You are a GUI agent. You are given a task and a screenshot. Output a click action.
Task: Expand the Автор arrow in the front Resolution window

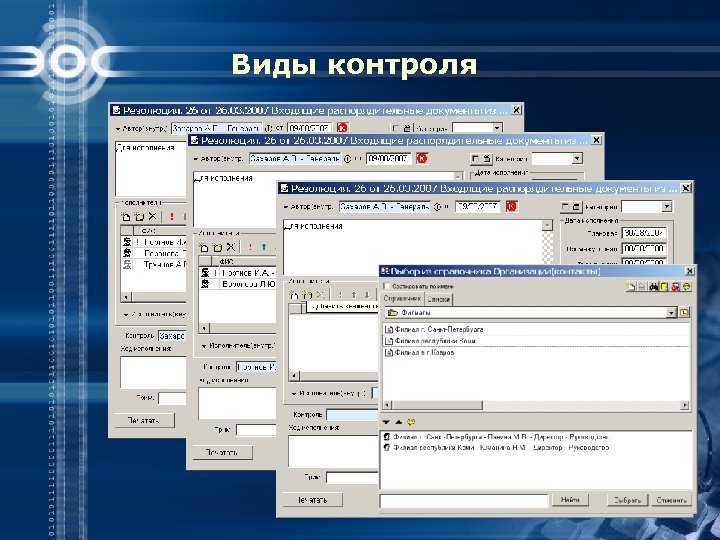coord(286,208)
